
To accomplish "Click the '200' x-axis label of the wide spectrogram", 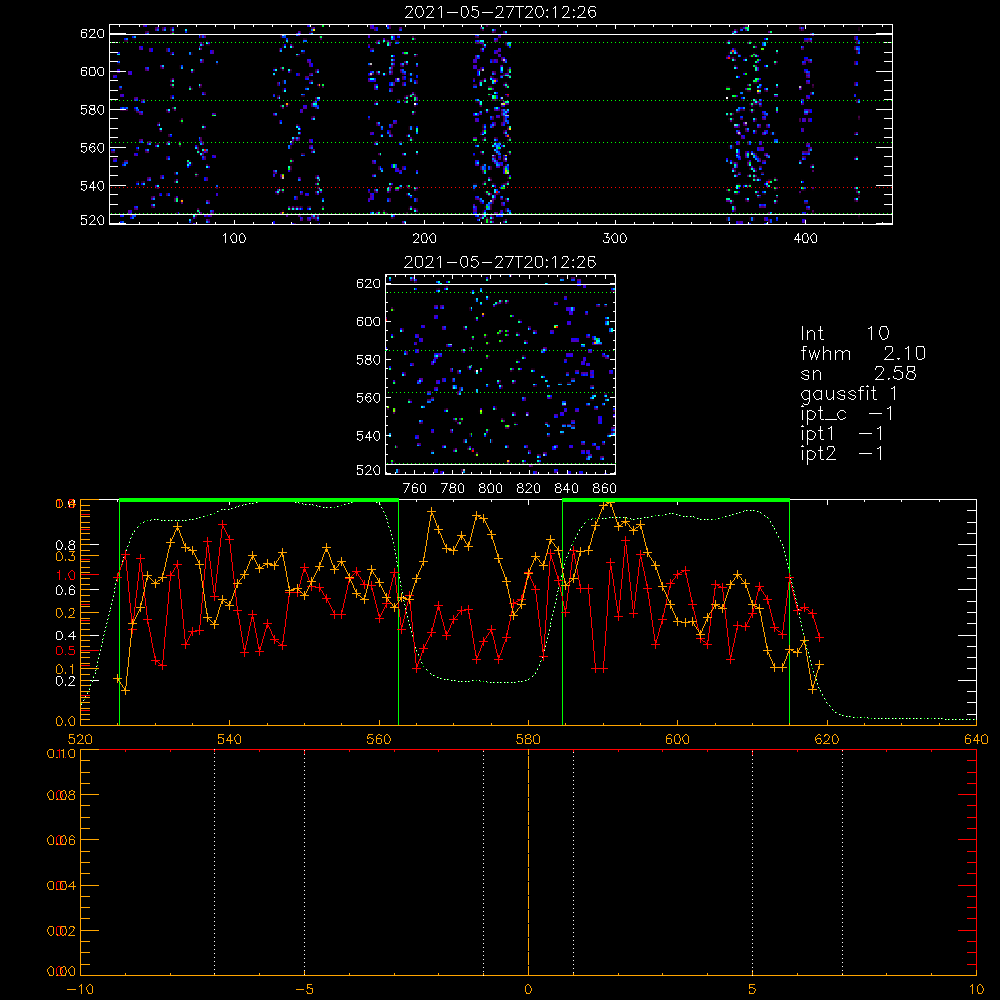I will tap(424, 238).
